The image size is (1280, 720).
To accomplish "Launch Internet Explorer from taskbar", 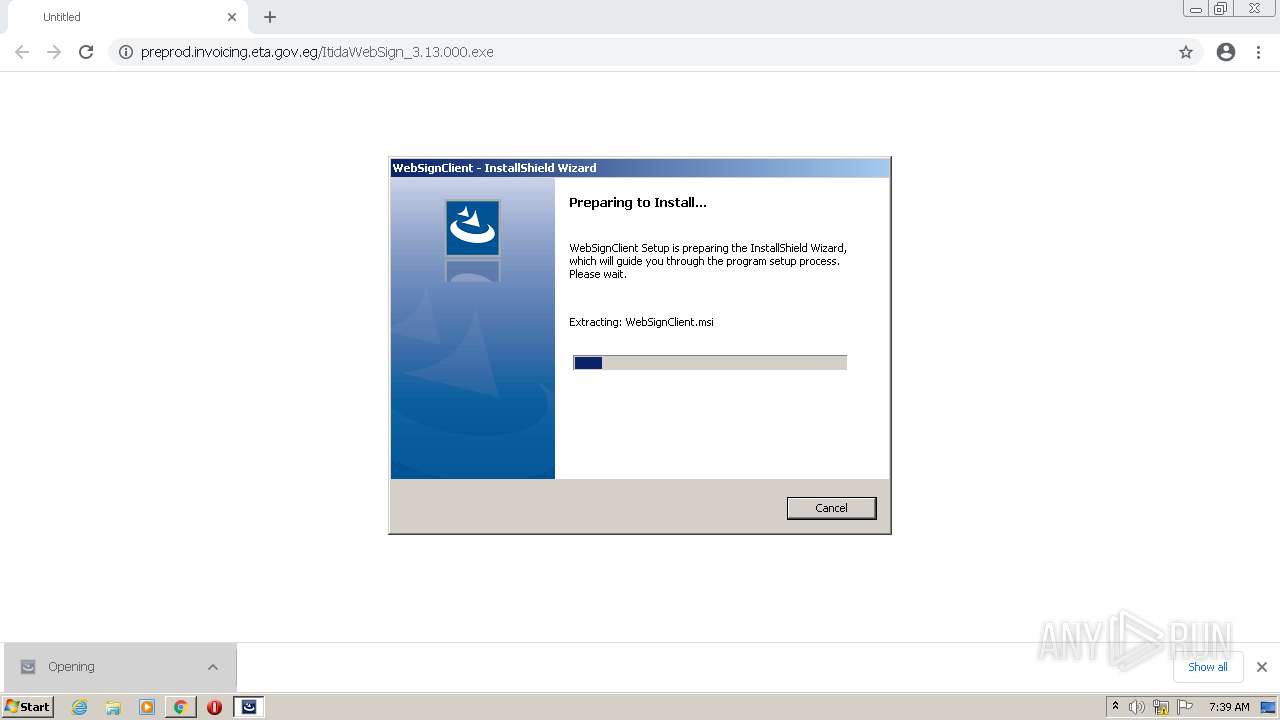I will [x=80, y=707].
